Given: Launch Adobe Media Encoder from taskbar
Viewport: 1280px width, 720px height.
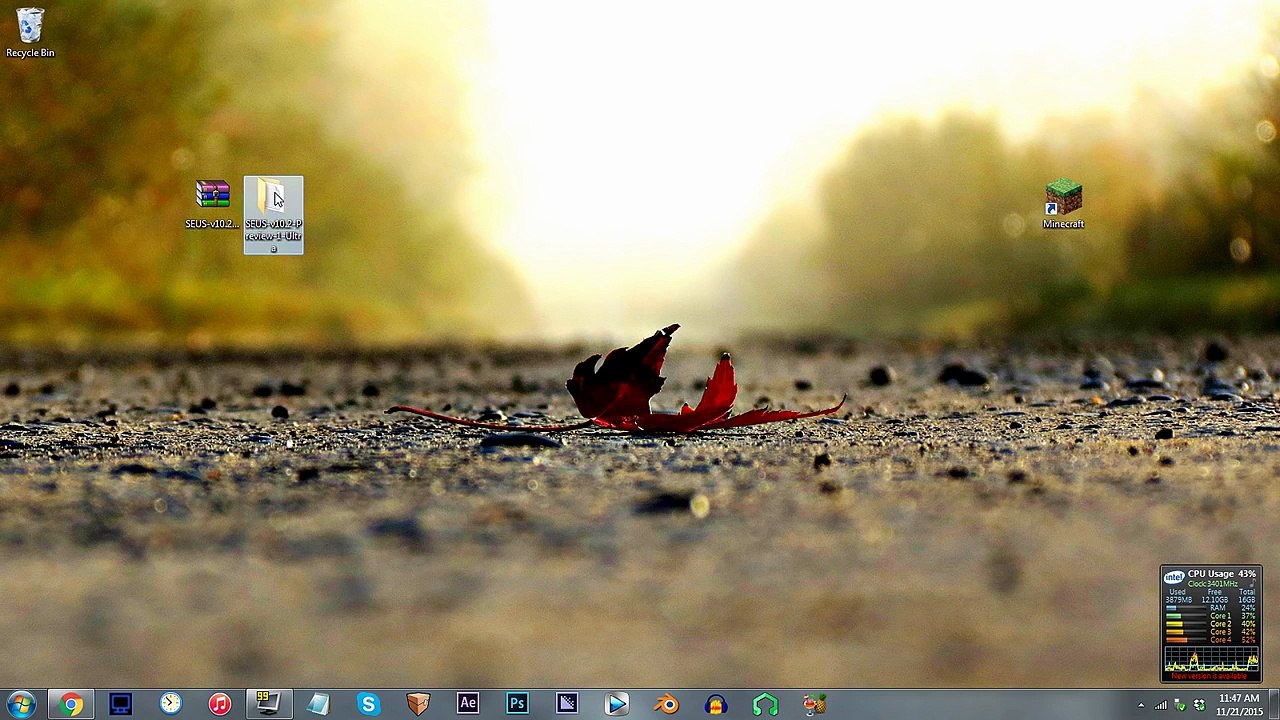Looking at the screenshot, I should [x=567, y=704].
